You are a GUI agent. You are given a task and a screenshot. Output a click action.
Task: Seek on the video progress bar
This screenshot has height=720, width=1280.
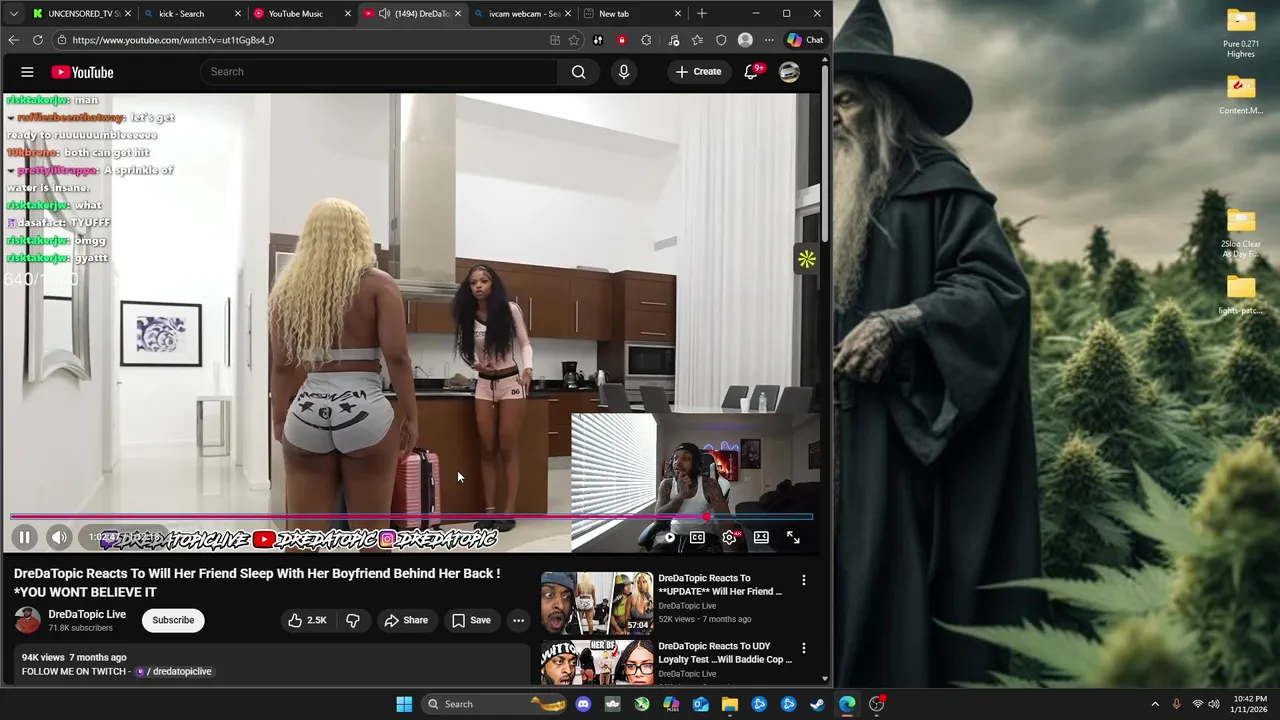[411, 517]
